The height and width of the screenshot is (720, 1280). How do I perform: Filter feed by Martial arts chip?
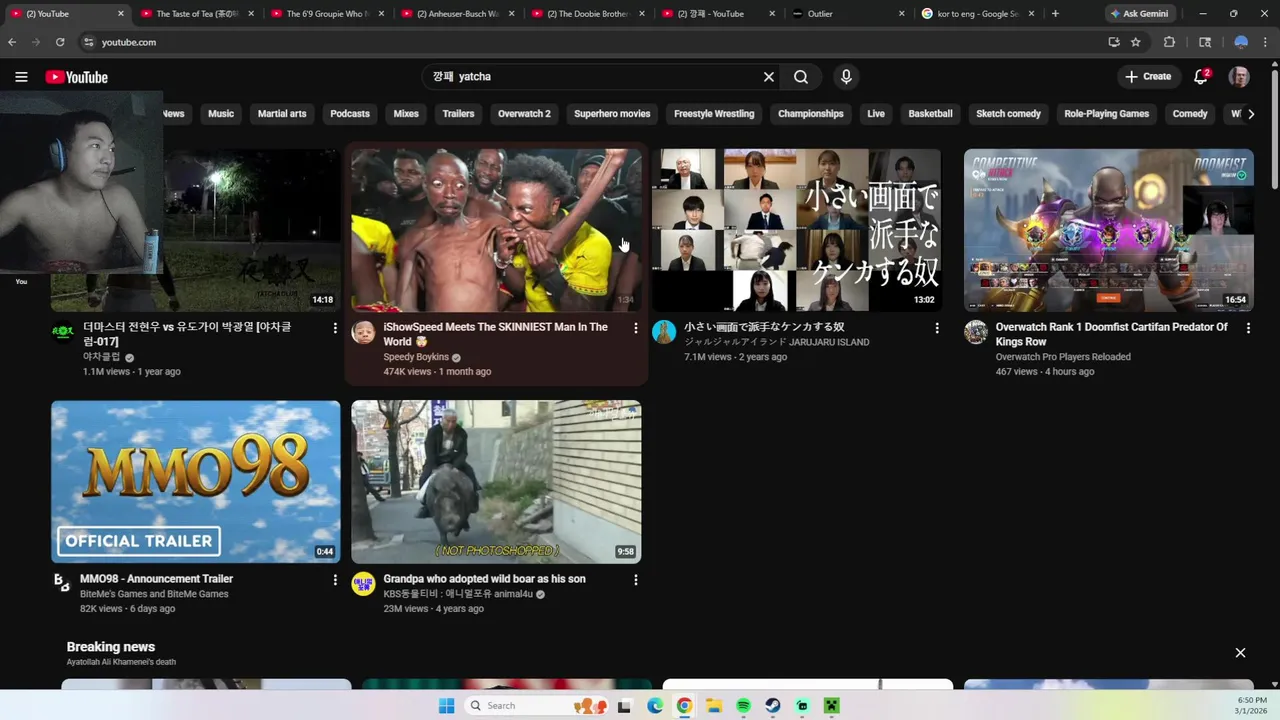(282, 114)
